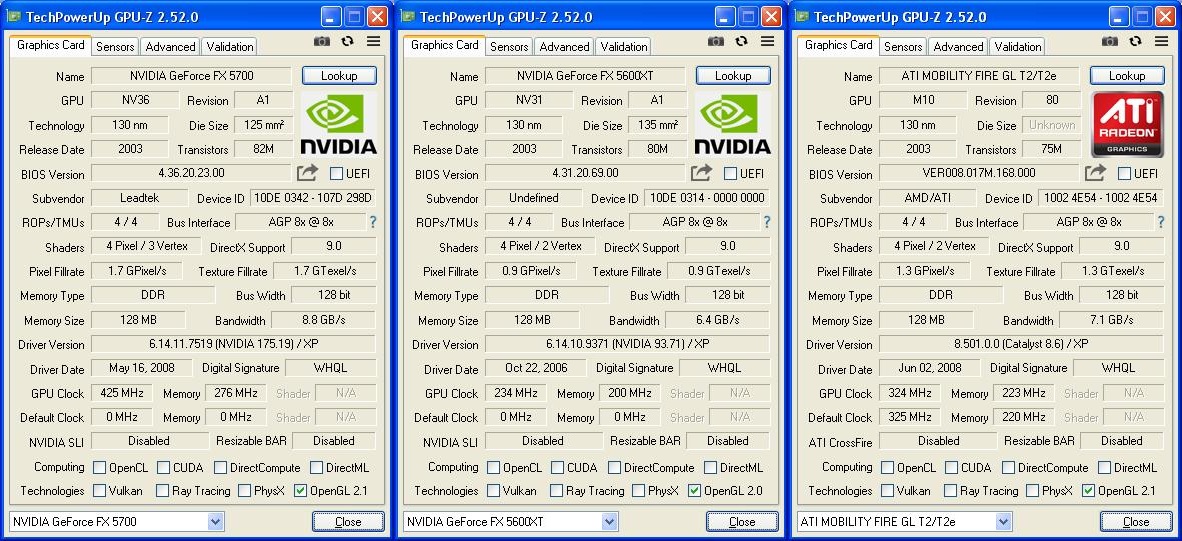Toggle CUDA checkbox in FX 5600XT window
Viewport: 1182px width, 541px height.
(x=557, y=467)
